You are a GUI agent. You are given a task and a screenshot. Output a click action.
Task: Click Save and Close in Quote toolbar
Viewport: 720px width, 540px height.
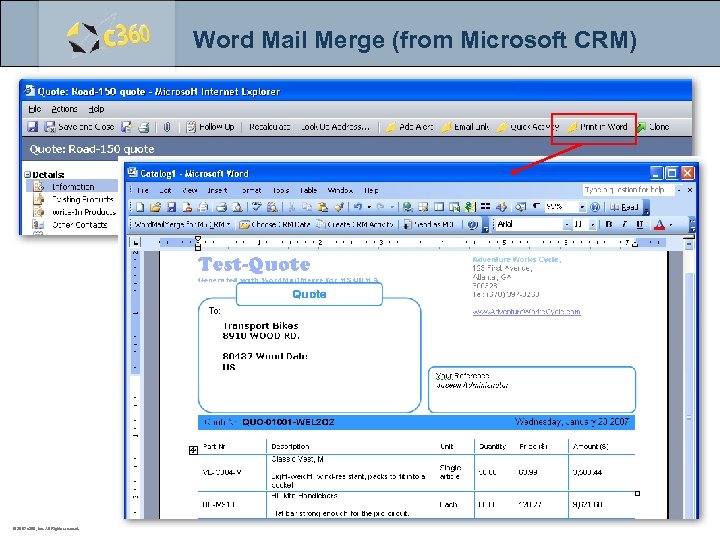79,127
